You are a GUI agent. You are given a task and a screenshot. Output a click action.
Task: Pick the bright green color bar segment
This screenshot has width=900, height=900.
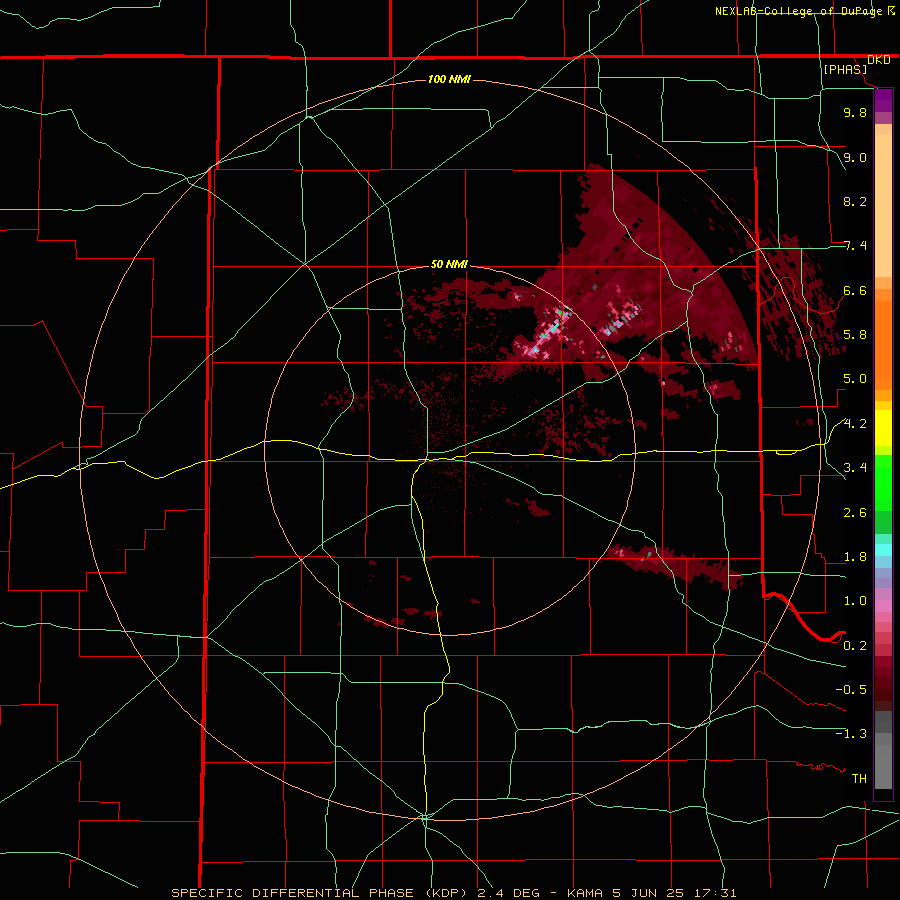click(883, 482)
